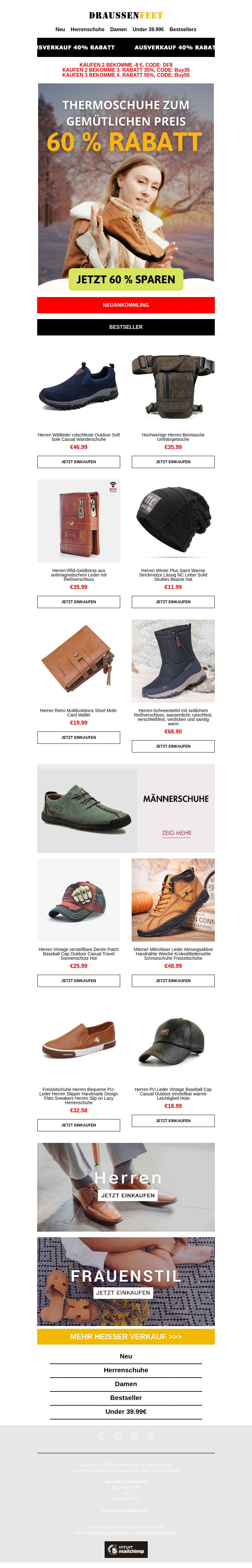Screen dimensions: 252x1568
Task: Click Bestseller in the bottom menu list
Action: (126, 1397)
